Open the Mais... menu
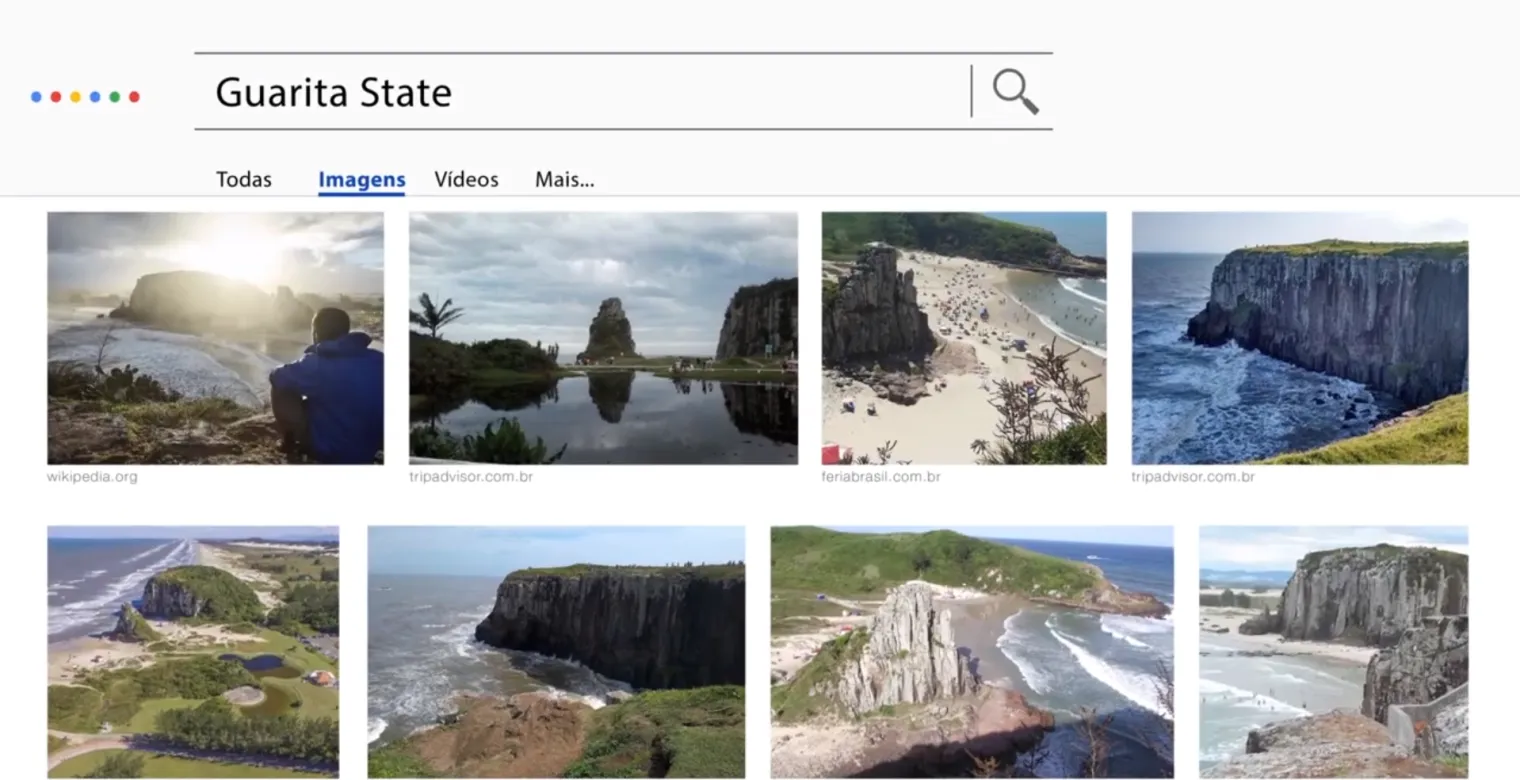 coord(565,180)
